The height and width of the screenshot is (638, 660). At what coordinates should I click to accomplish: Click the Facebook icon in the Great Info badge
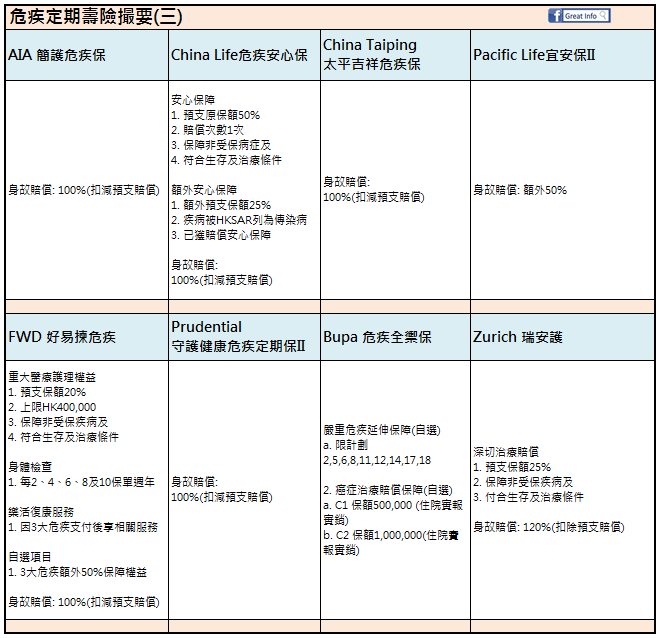555,16
